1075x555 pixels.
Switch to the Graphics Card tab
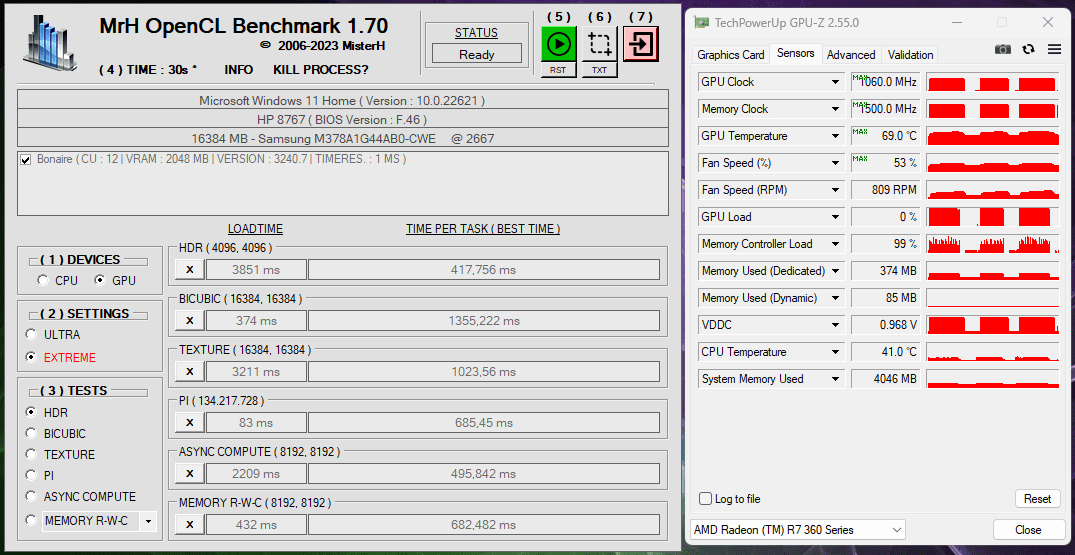pos(730,55)
